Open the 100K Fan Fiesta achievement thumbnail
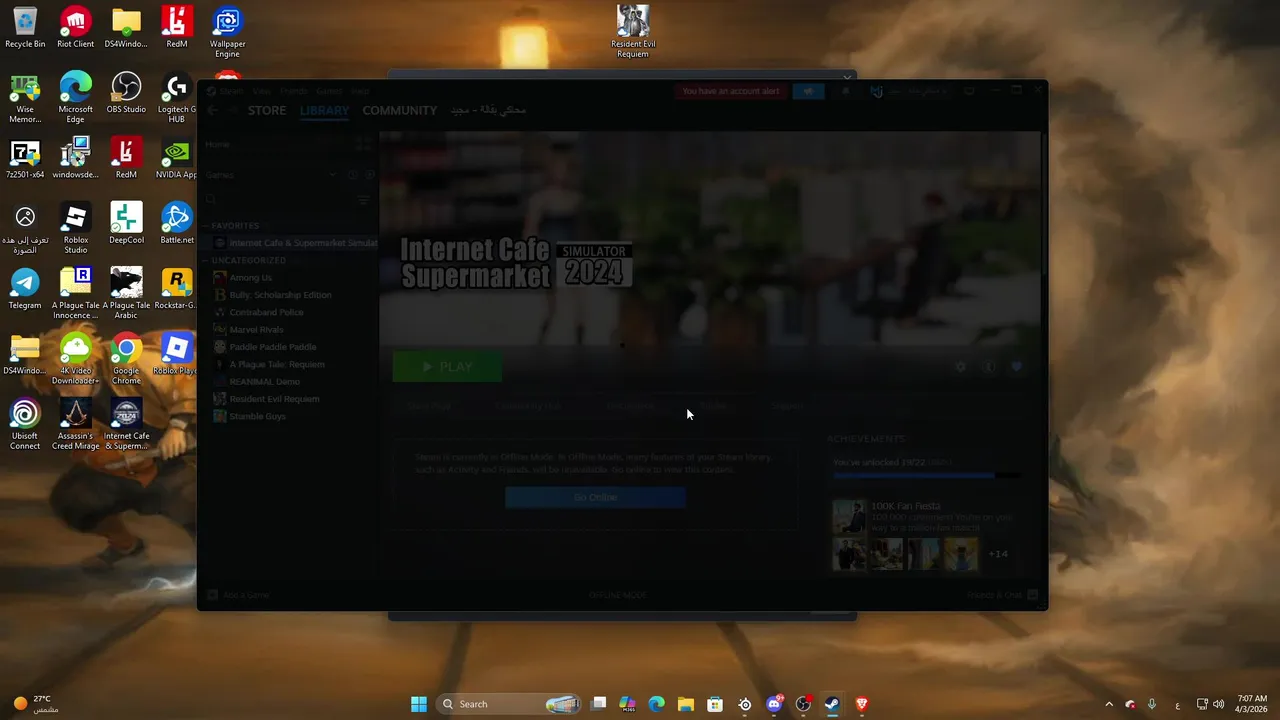This screenshot has width=1280, height=720. (x=849, y=516)
